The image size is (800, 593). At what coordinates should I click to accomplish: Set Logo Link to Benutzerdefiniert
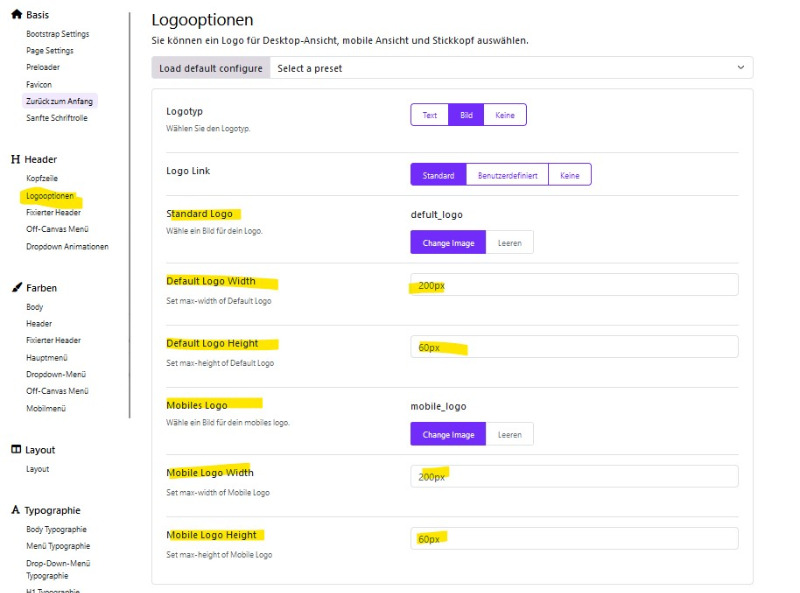pyautogui.click(x=508, y=175)
